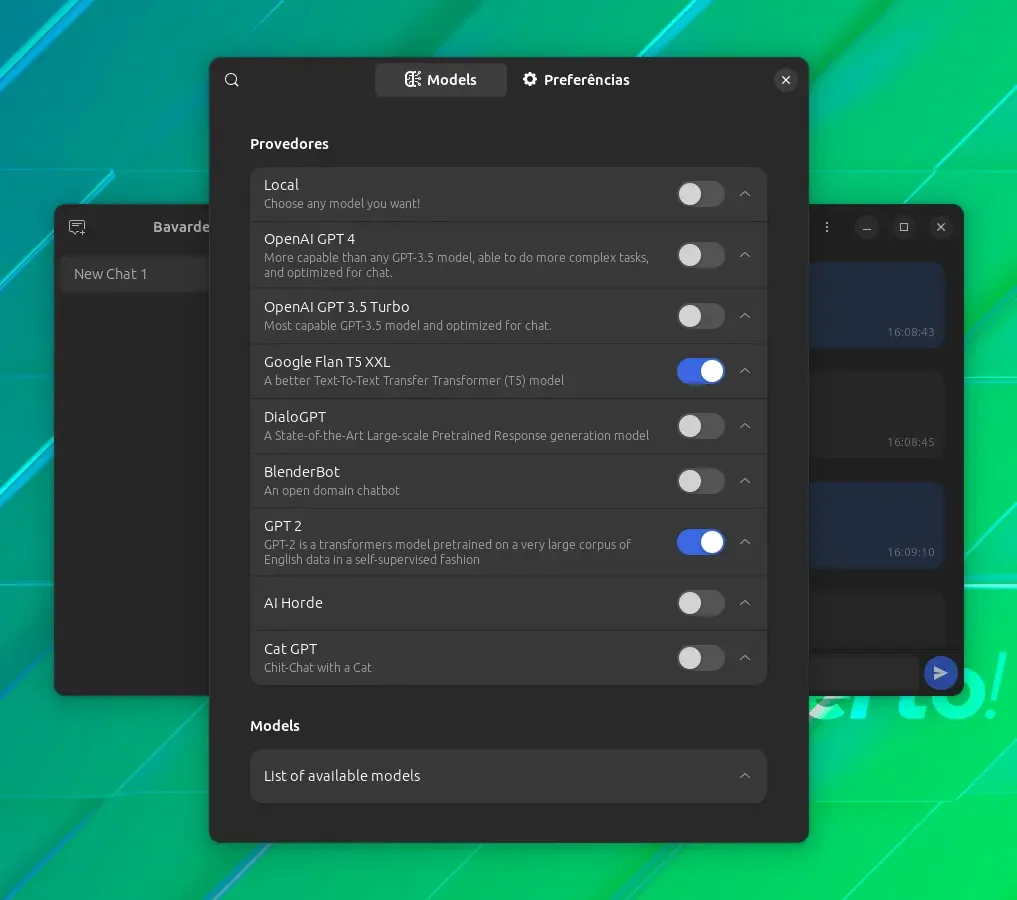Start a new chat via the Bavarder icon
Image resolution: width=1017 pixels, height=900 pixels.
[x=77, y=227]
